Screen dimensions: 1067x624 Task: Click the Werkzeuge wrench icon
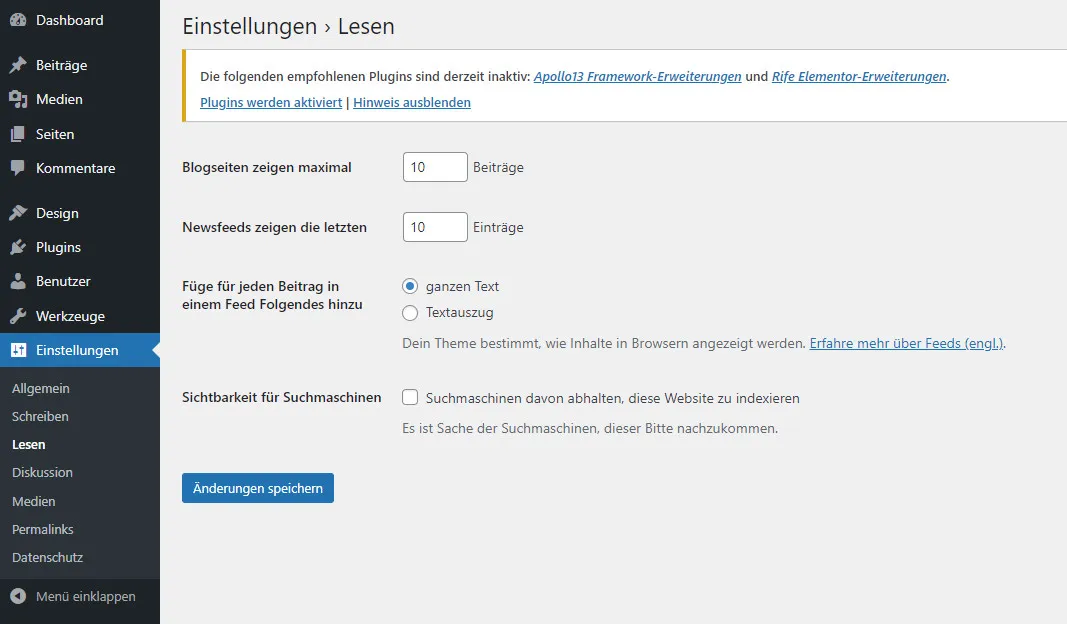[x=18, y=316]
